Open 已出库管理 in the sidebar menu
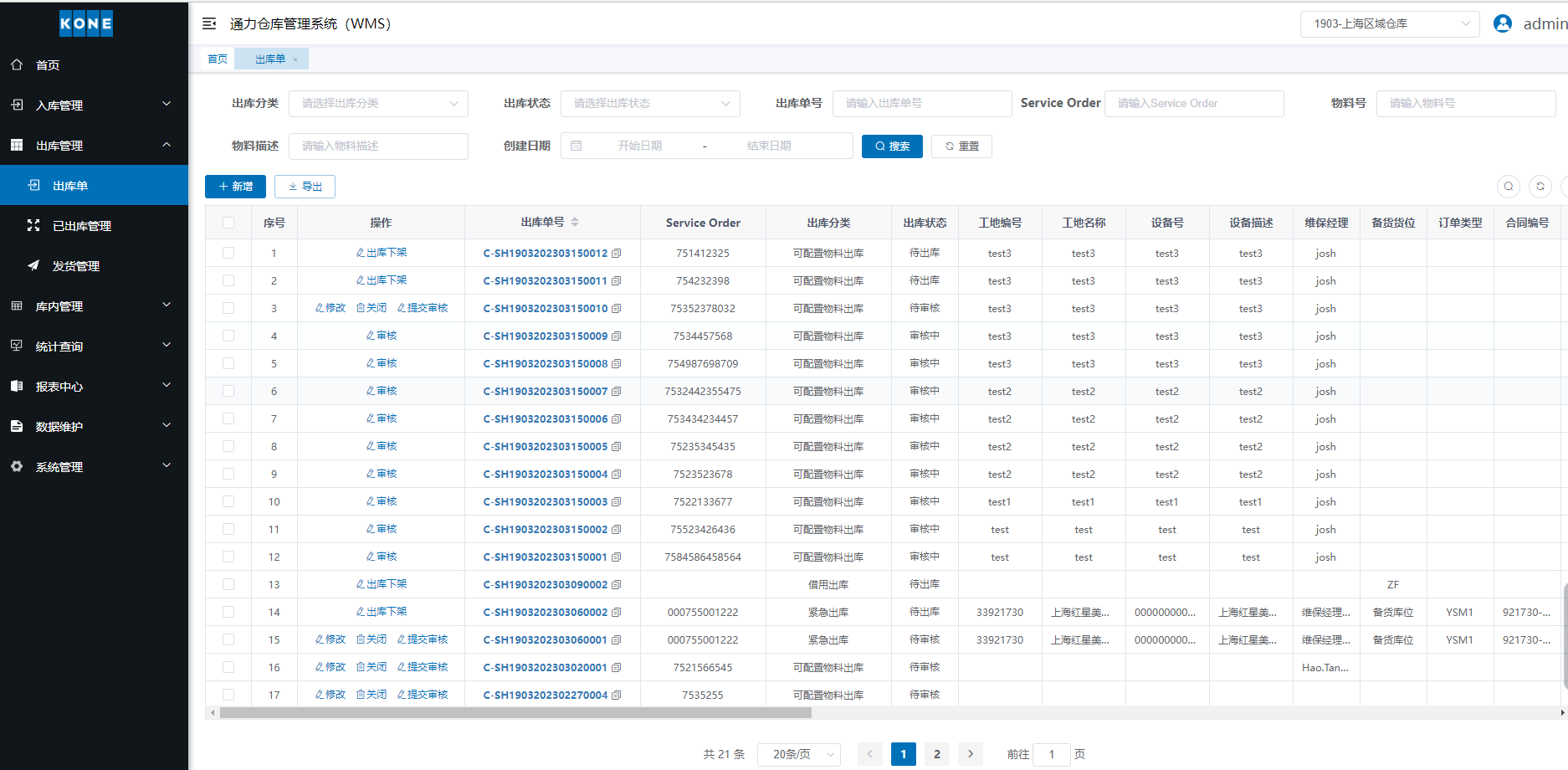1568x770 pixels. [x=94, y=225]
